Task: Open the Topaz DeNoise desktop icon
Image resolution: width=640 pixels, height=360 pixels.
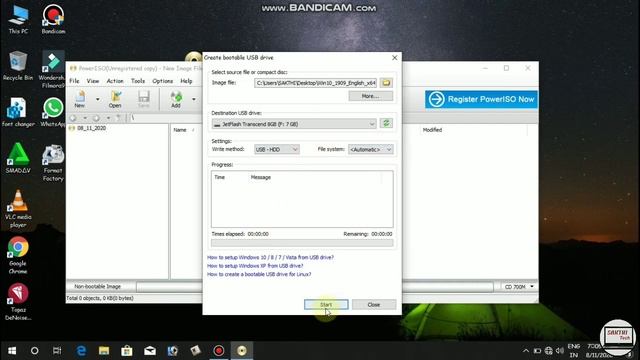Action: (18, 302)
